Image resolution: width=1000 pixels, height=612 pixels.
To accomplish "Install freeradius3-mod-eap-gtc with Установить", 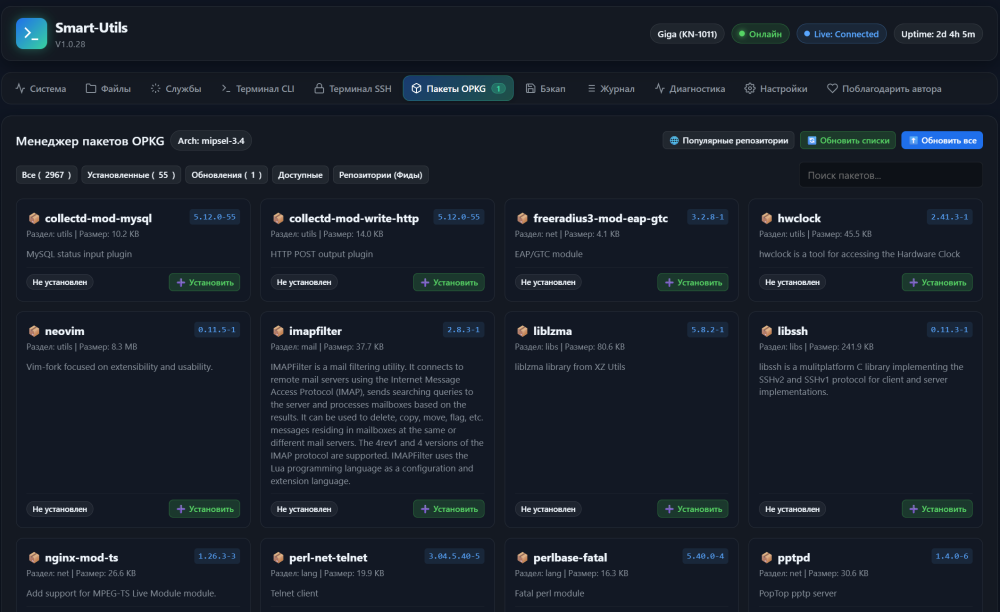I will point(693,282).
